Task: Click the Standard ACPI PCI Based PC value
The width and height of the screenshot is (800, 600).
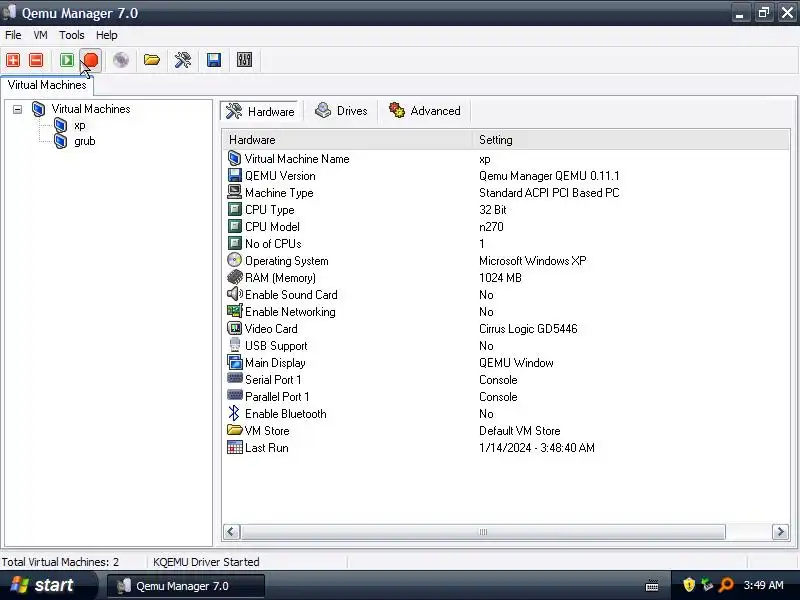Action: 549,193
